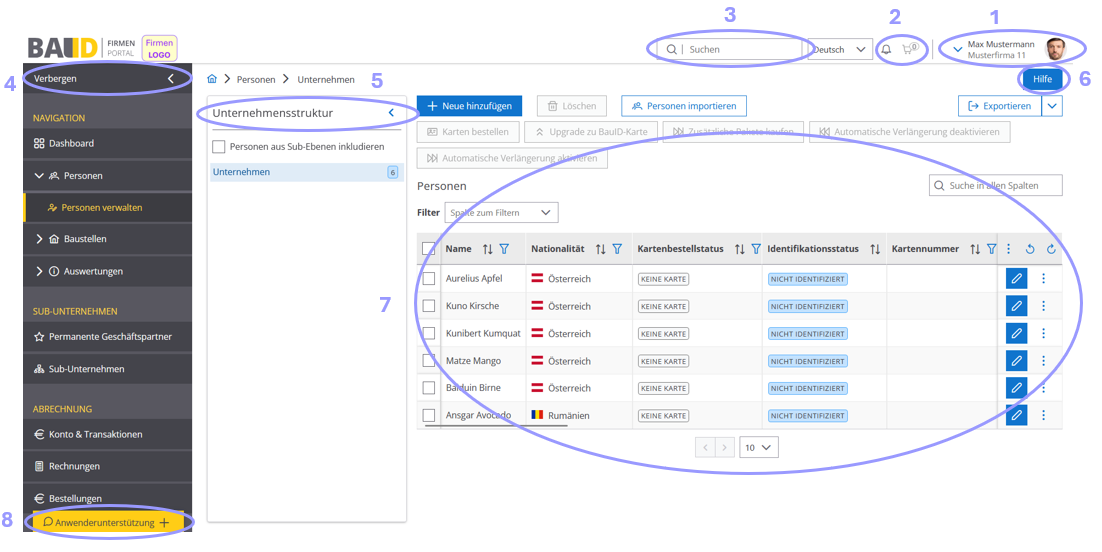
Task: Click the Name column filter icon
Action: tap(504, 249)
